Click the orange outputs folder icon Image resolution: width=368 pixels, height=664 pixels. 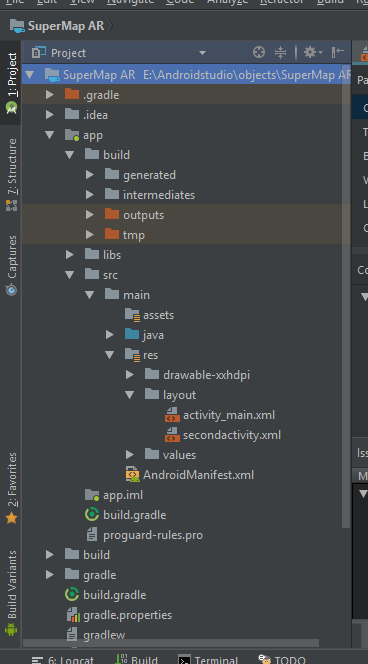tap(112, 214)
